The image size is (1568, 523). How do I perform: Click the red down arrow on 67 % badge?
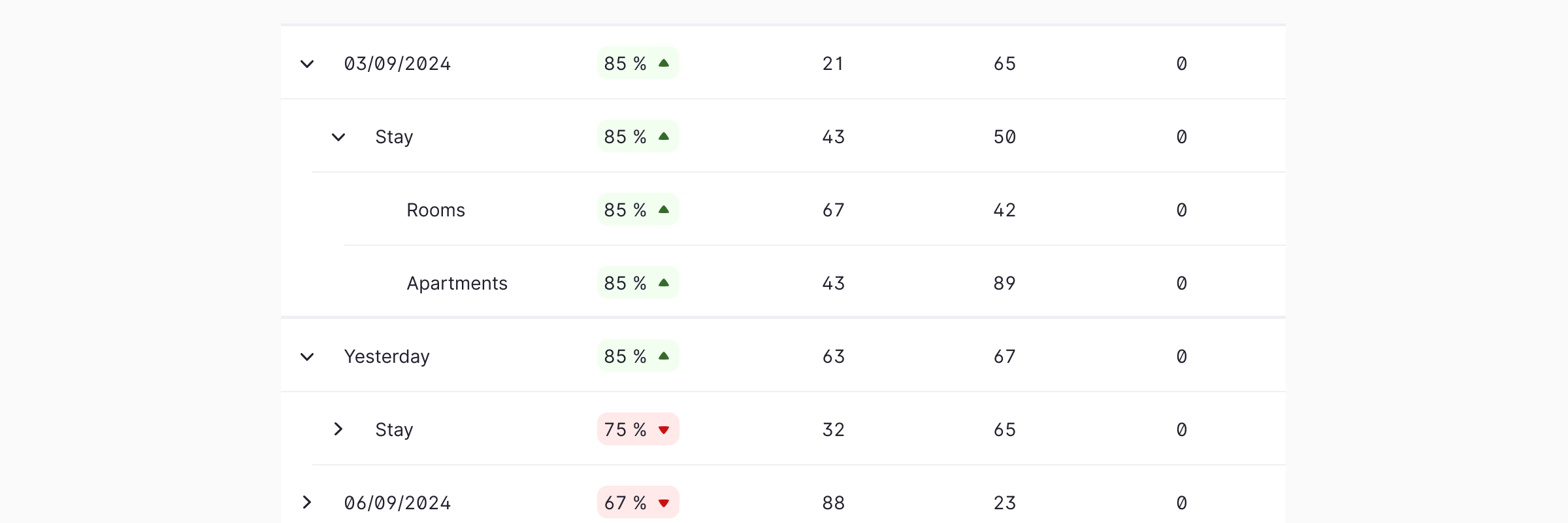coord(664,503)
